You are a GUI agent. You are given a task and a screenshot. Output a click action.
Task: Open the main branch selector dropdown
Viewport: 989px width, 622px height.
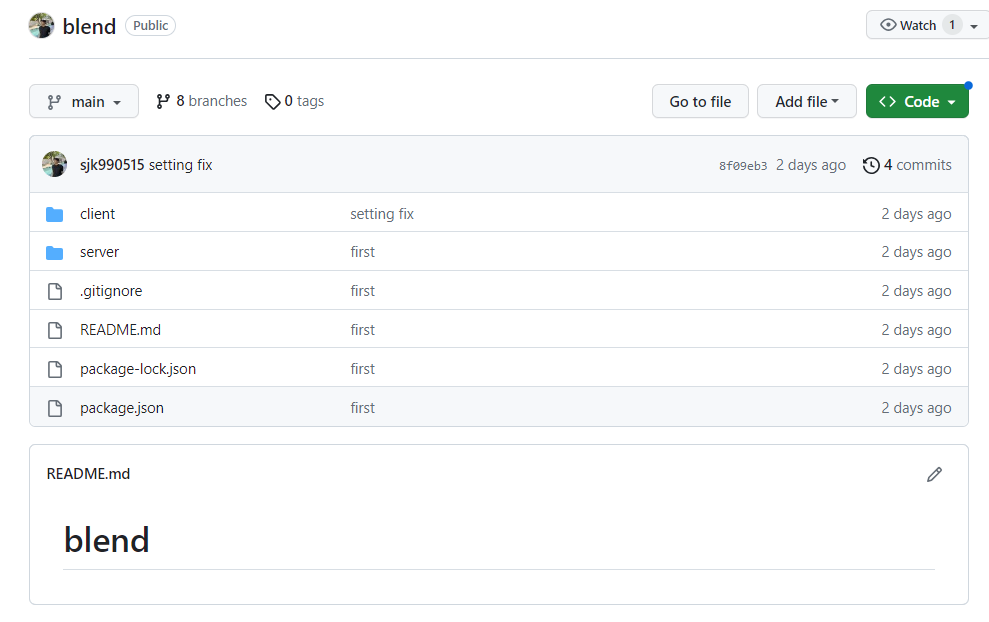(84, 102)
